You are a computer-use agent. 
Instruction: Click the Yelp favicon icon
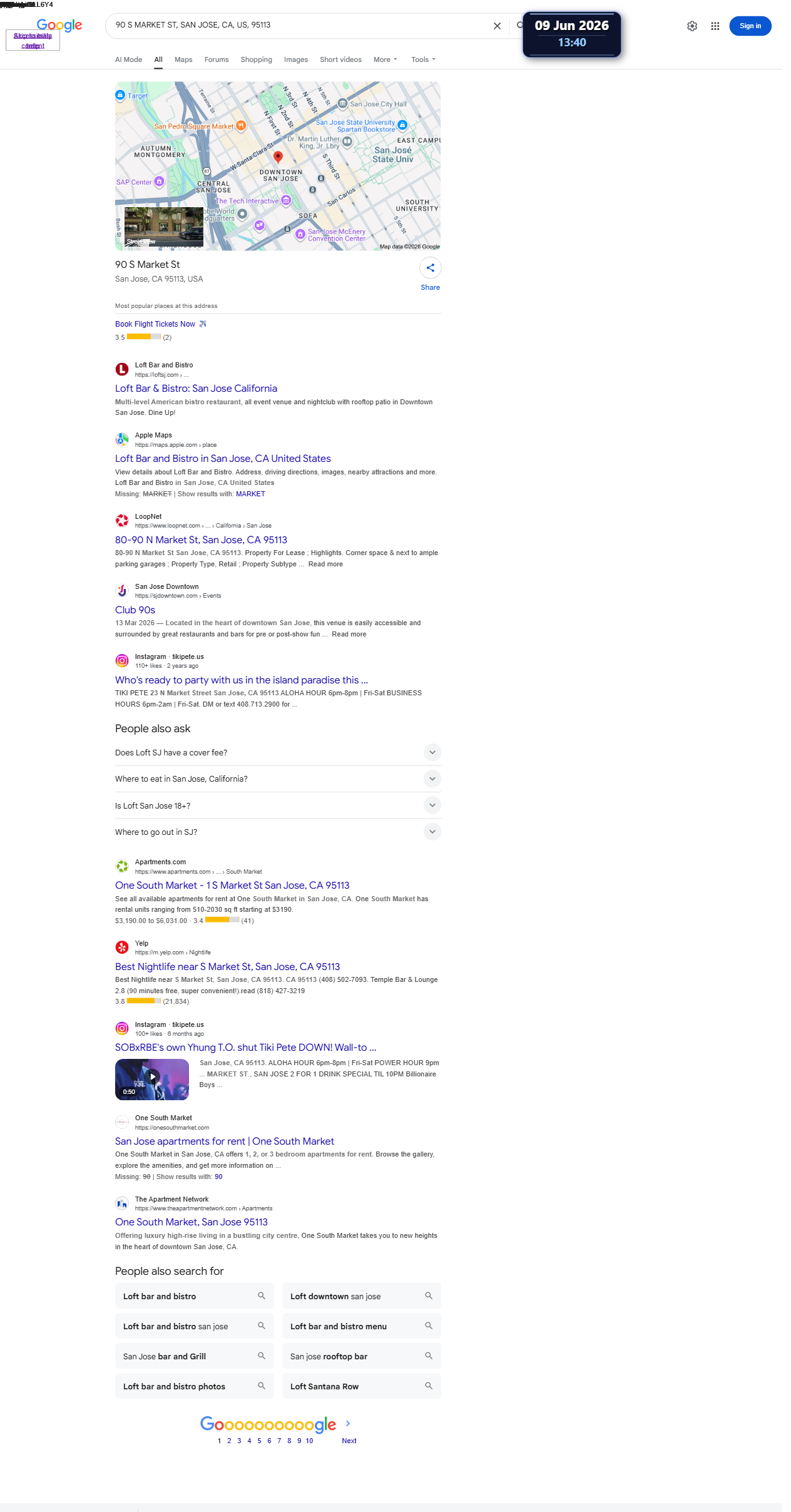click(122, 948)
